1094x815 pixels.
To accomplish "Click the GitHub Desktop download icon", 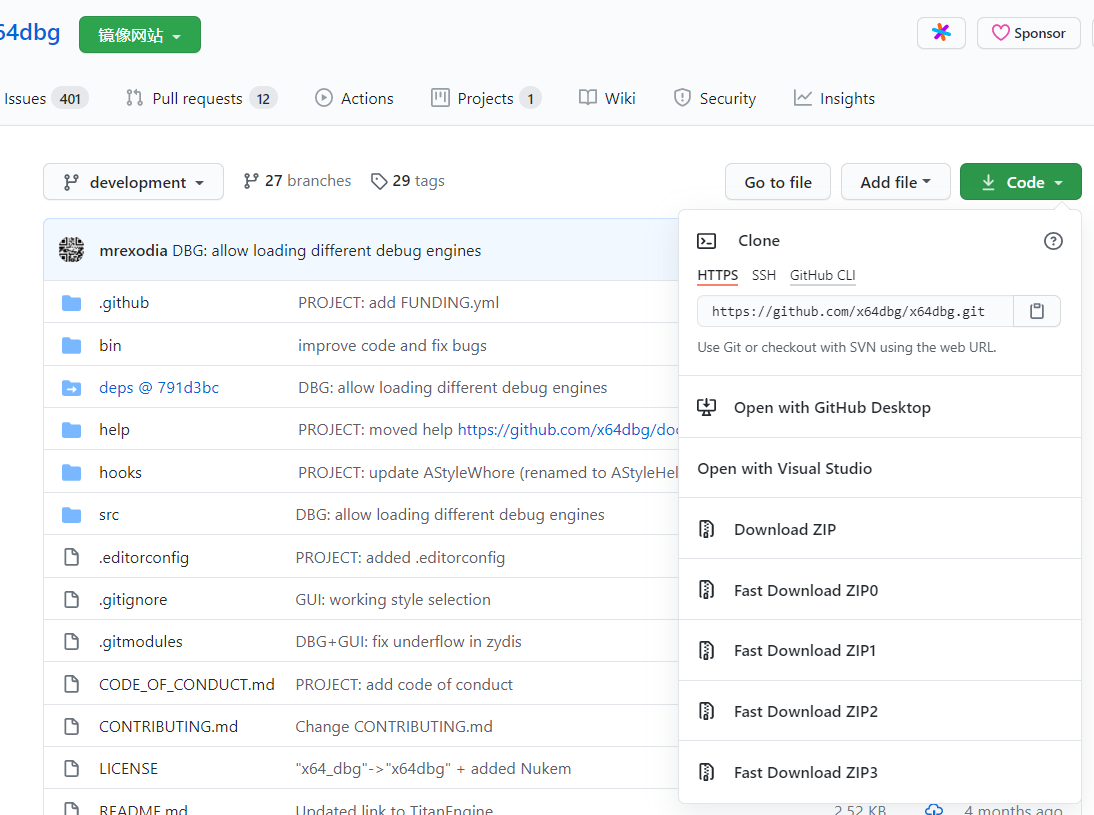I will click(x=706, y=407).
